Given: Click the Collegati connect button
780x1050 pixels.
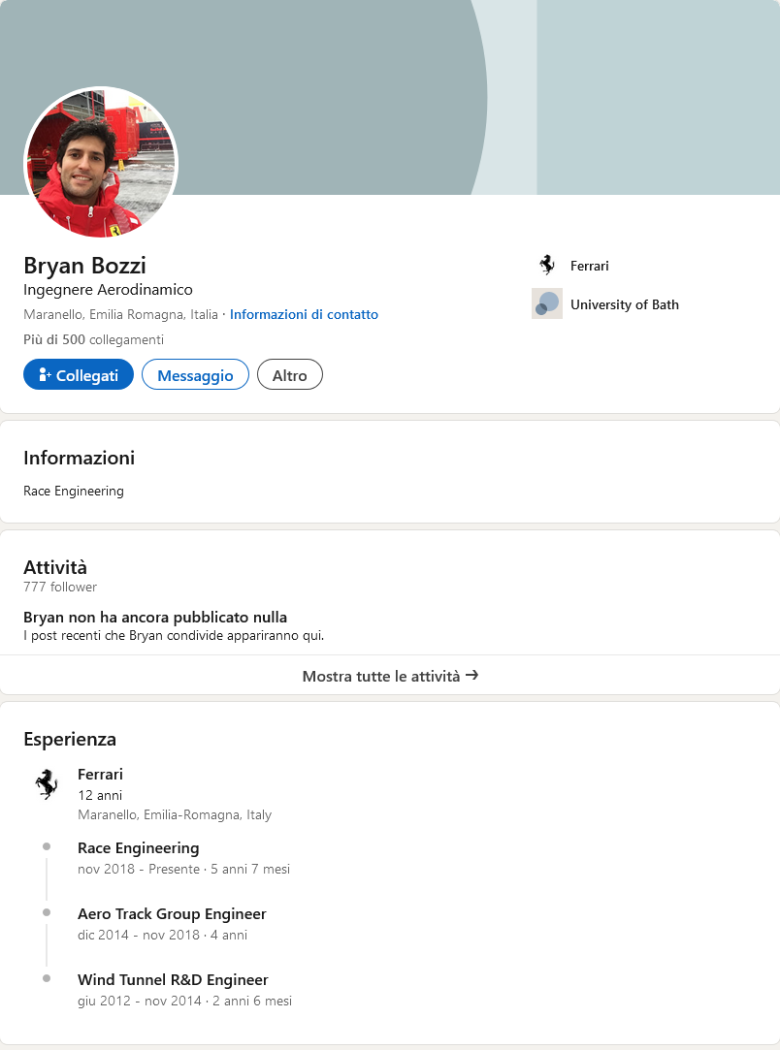Looking at the screenshot, I should [78, 375].
